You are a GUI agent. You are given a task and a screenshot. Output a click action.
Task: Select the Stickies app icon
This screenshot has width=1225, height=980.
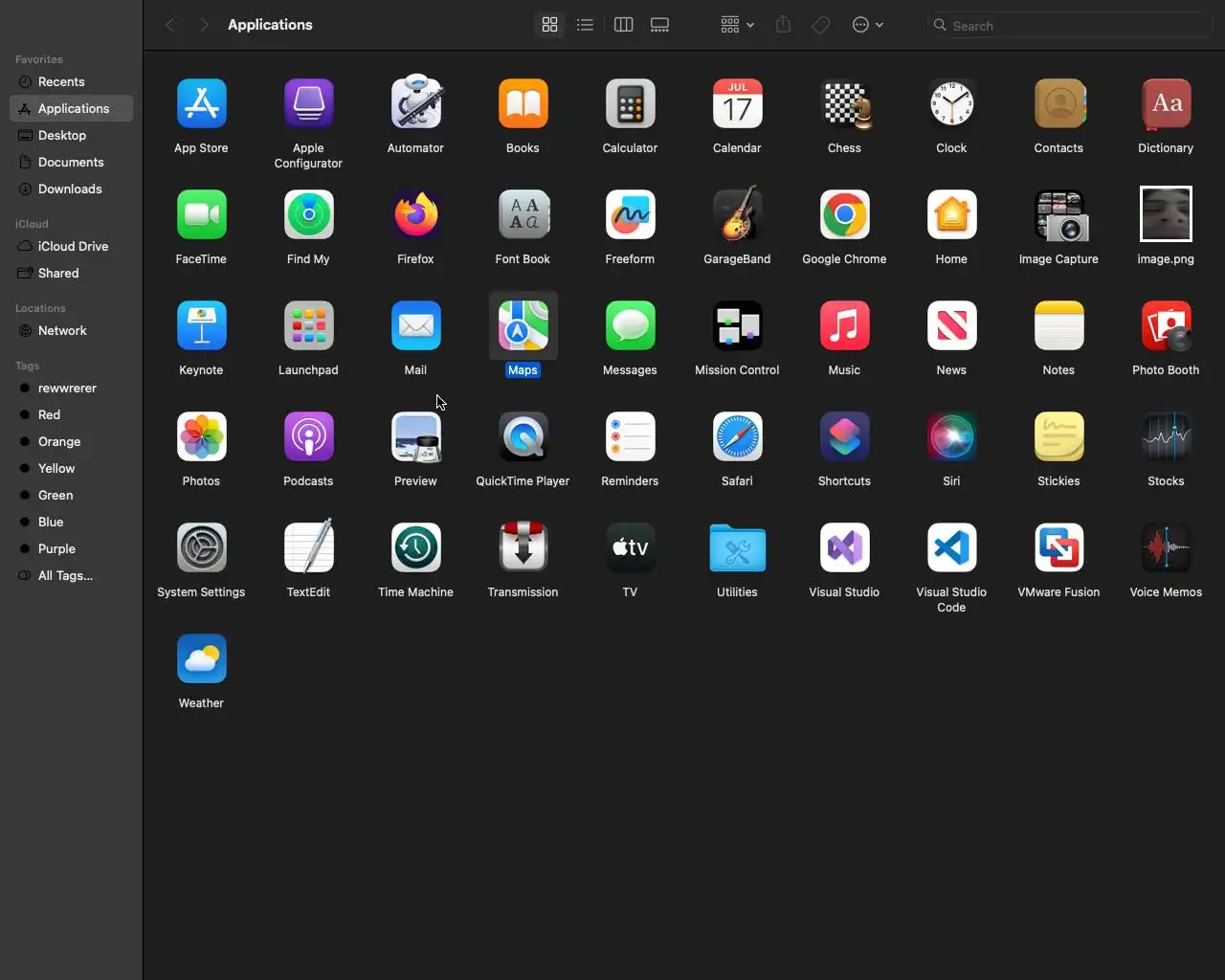click(1058, 436)
